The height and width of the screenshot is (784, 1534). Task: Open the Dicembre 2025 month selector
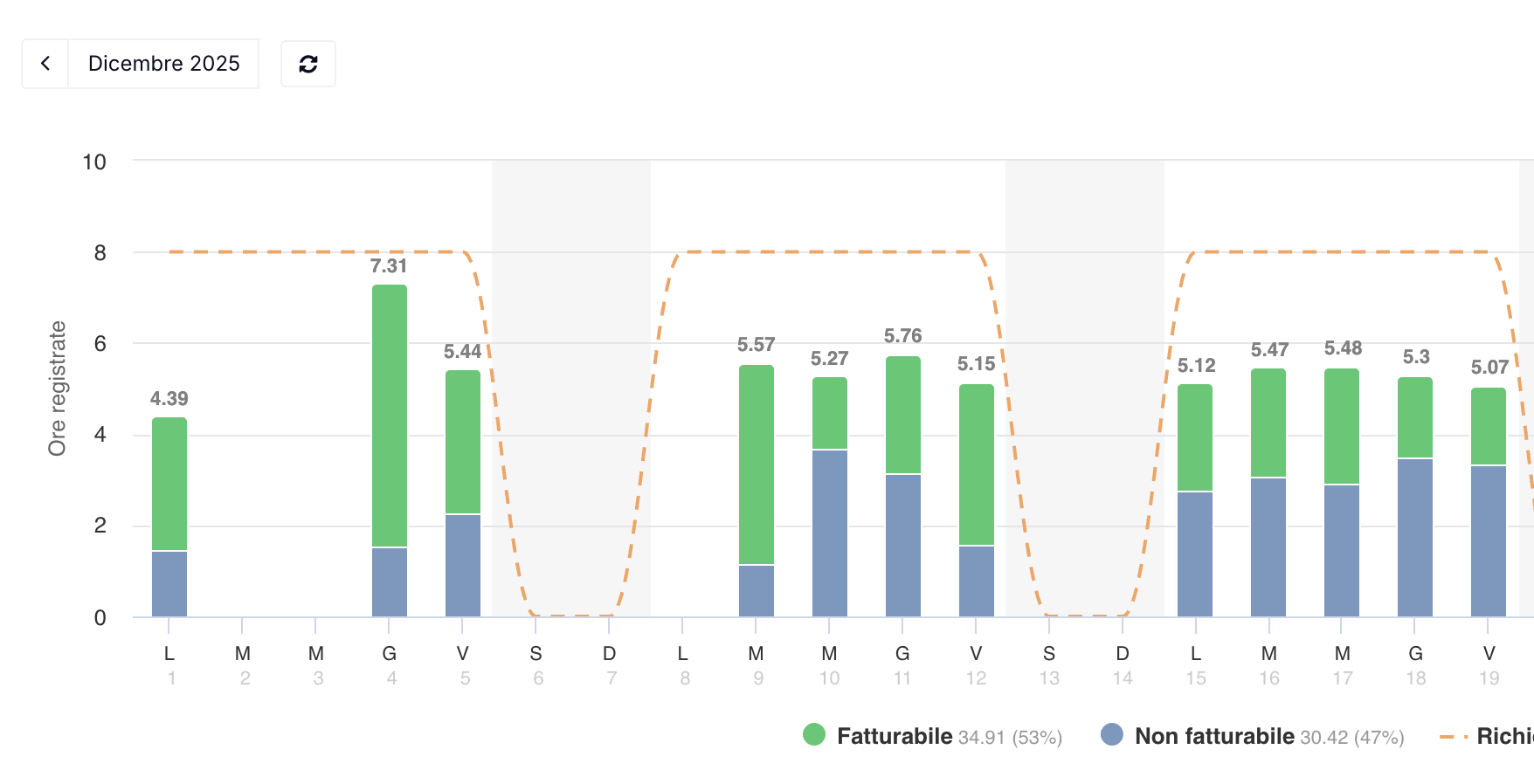[x=163, y=64]
